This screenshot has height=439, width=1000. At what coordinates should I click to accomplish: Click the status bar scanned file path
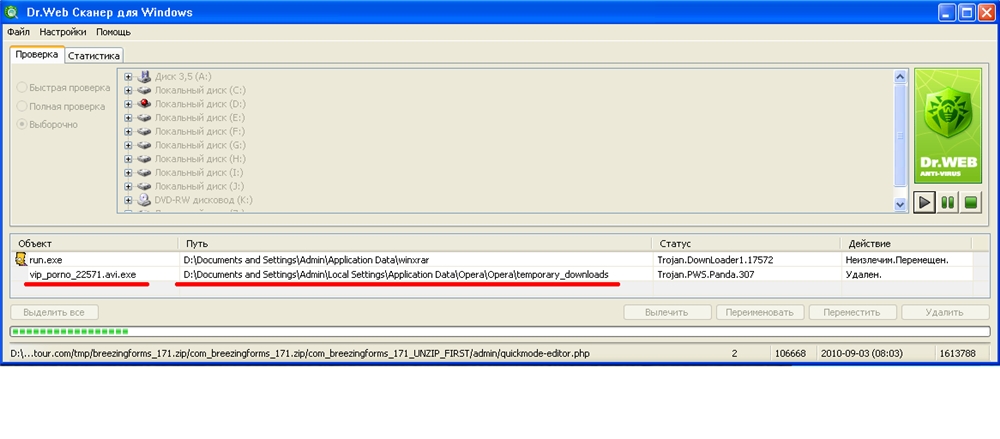[302, 353]
